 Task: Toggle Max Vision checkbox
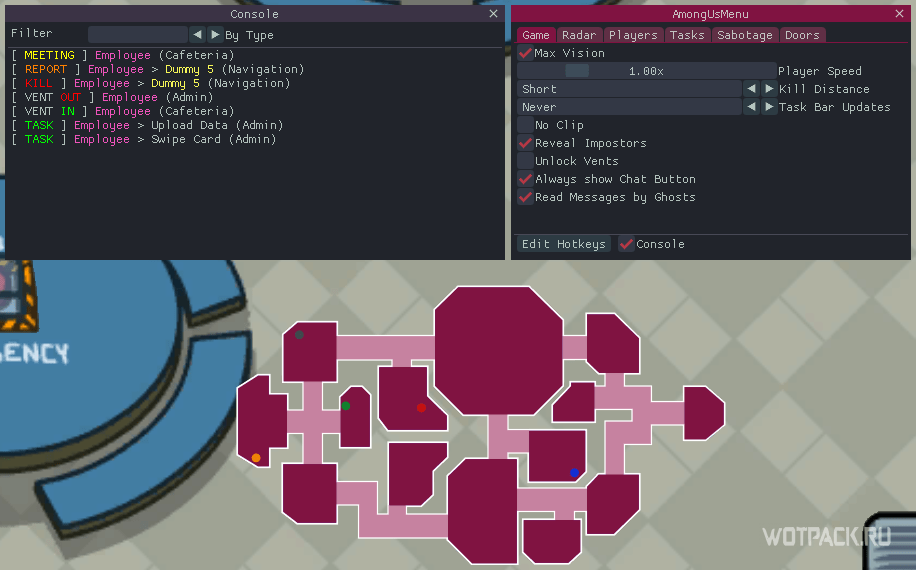[x=525, y=53]
